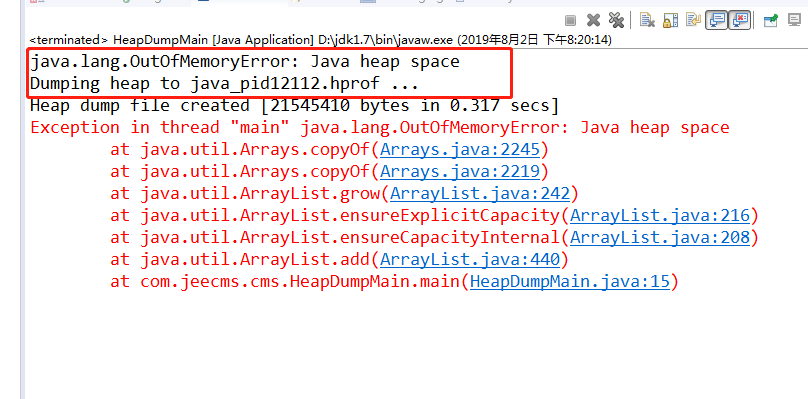Follow the ArrayList.java:216 link

click(660, 215)
